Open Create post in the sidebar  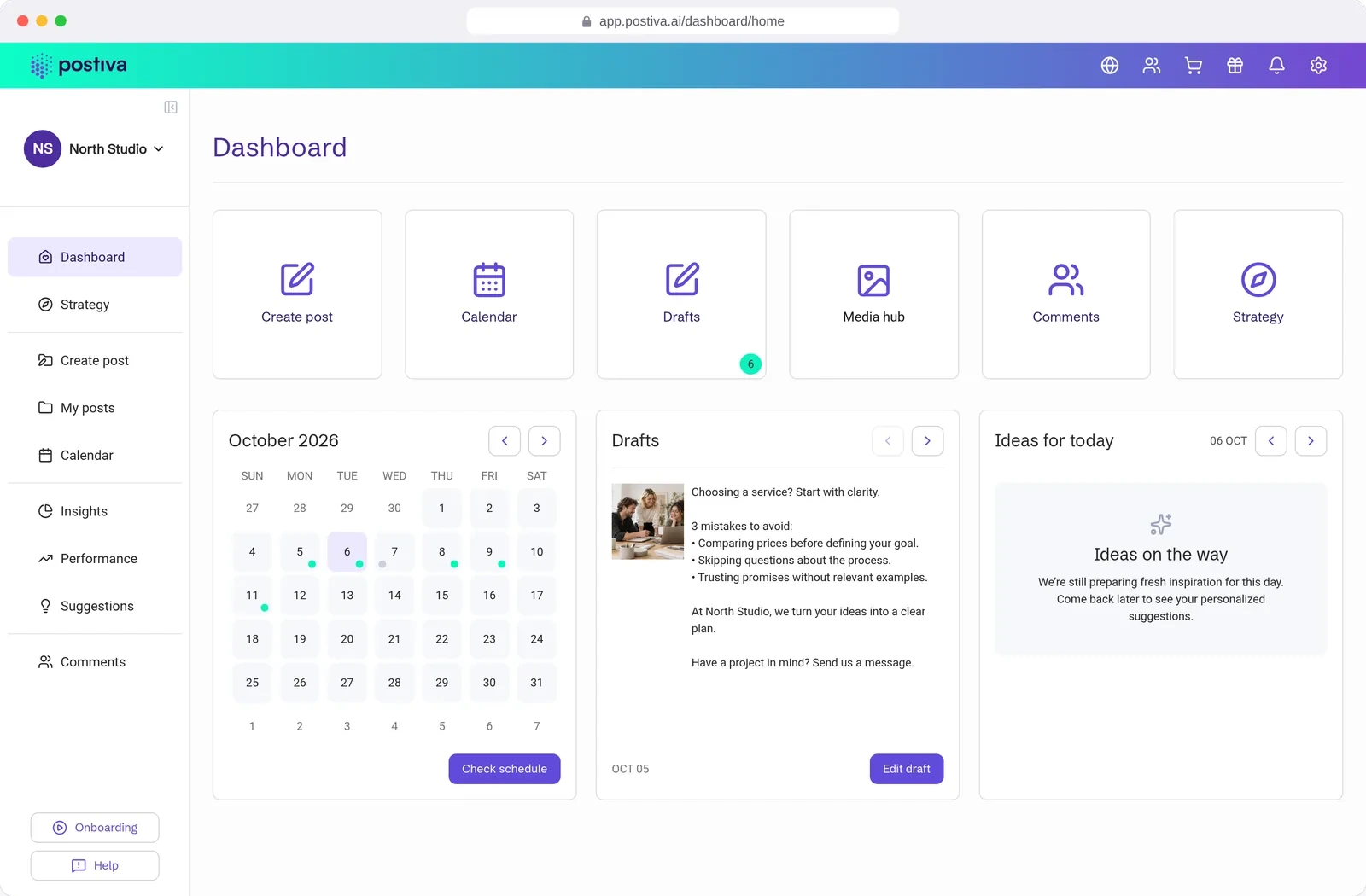point(95,361)
